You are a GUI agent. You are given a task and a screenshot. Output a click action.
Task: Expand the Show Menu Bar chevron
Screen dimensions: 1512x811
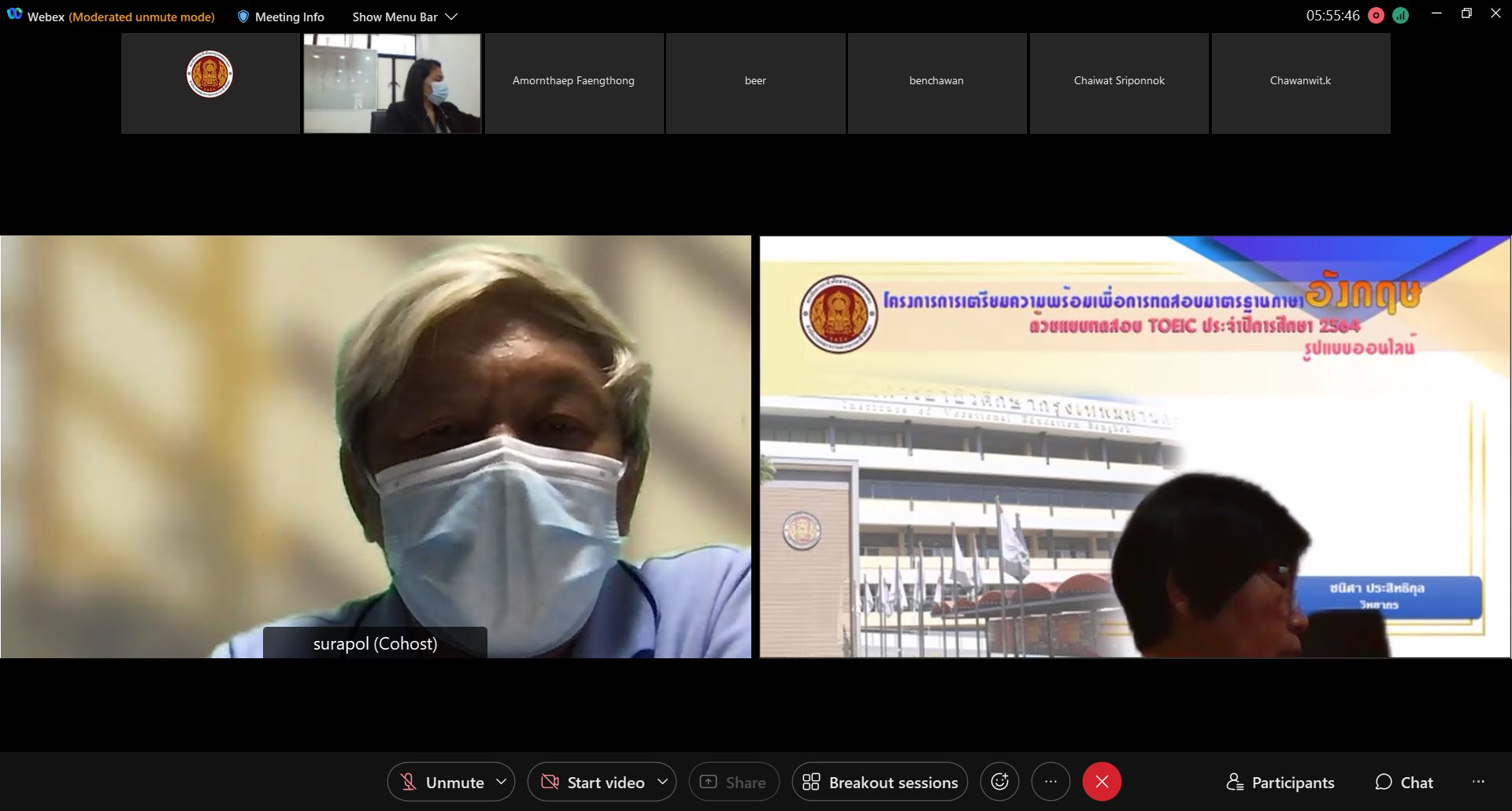451,17
